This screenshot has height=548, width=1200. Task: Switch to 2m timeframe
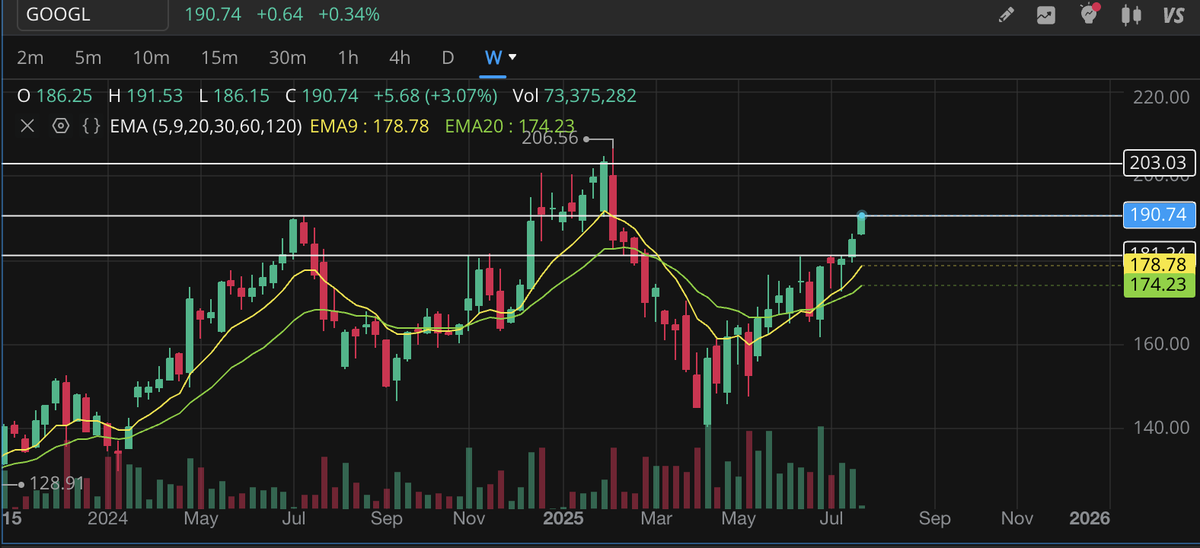30,57
